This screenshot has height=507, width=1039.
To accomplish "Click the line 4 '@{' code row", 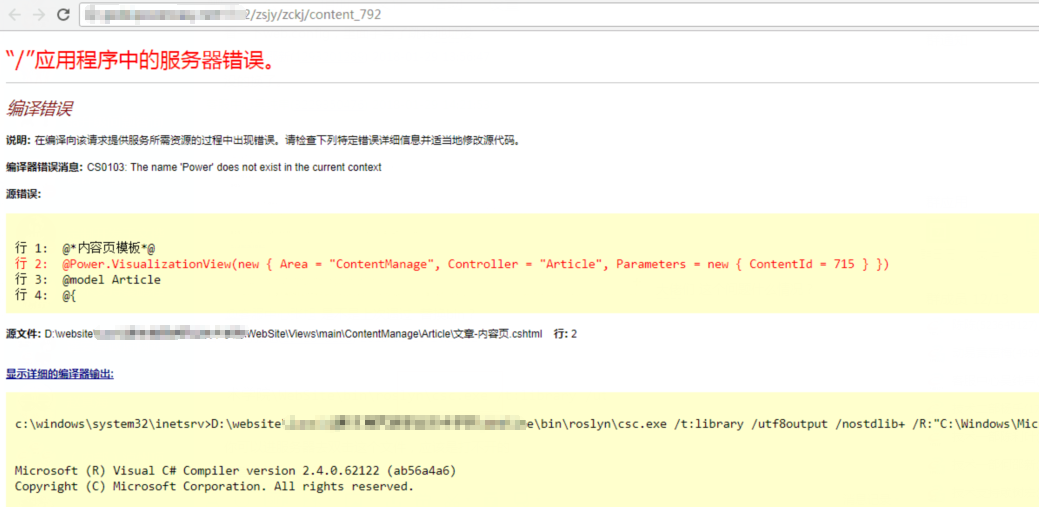I will [69, 296].
